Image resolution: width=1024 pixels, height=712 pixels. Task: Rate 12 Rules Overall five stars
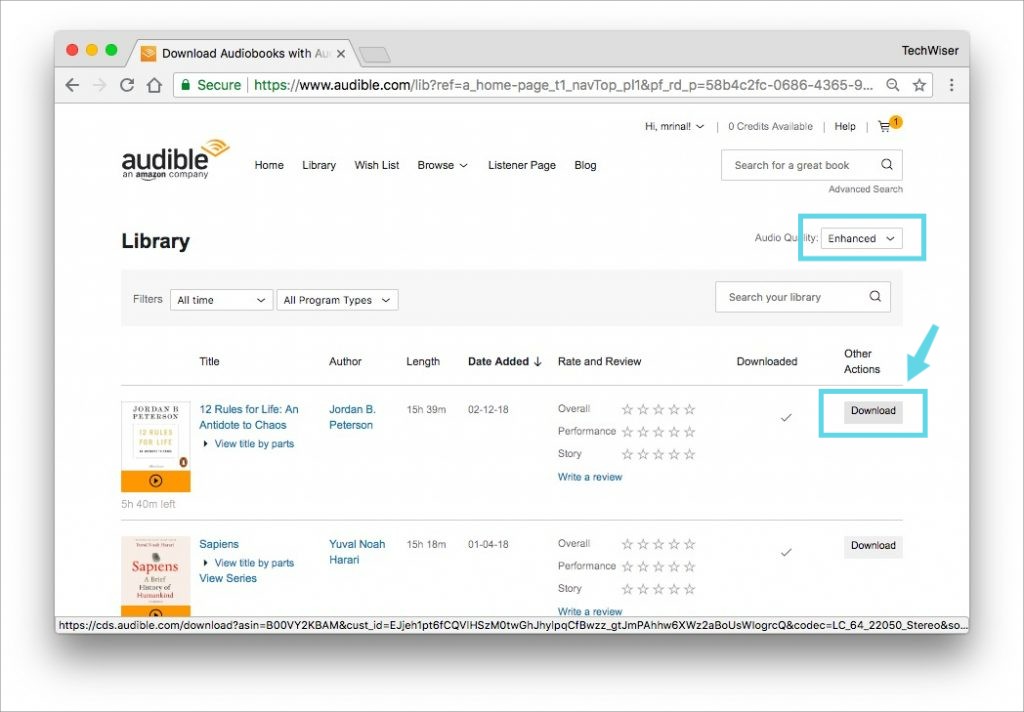click(x=690, y=410)
